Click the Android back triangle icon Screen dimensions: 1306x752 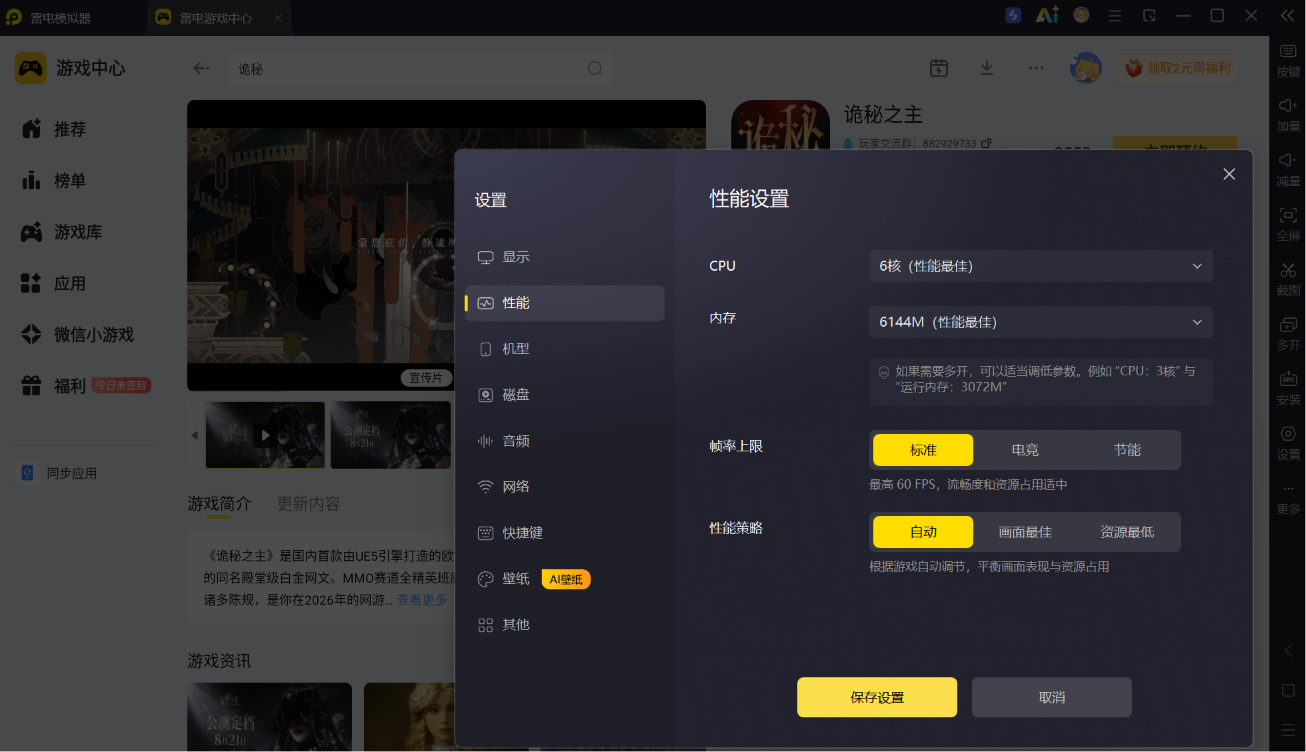1288,651
